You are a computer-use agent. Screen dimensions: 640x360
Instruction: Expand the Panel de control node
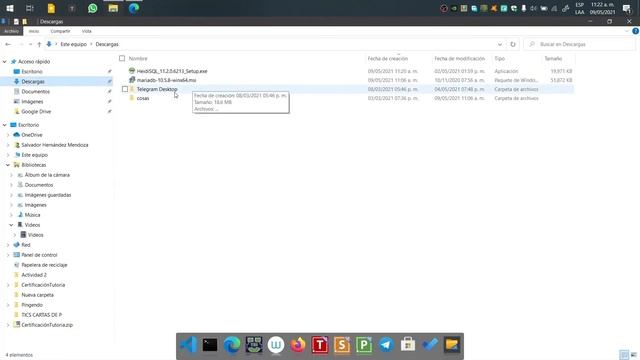point(8,255)
